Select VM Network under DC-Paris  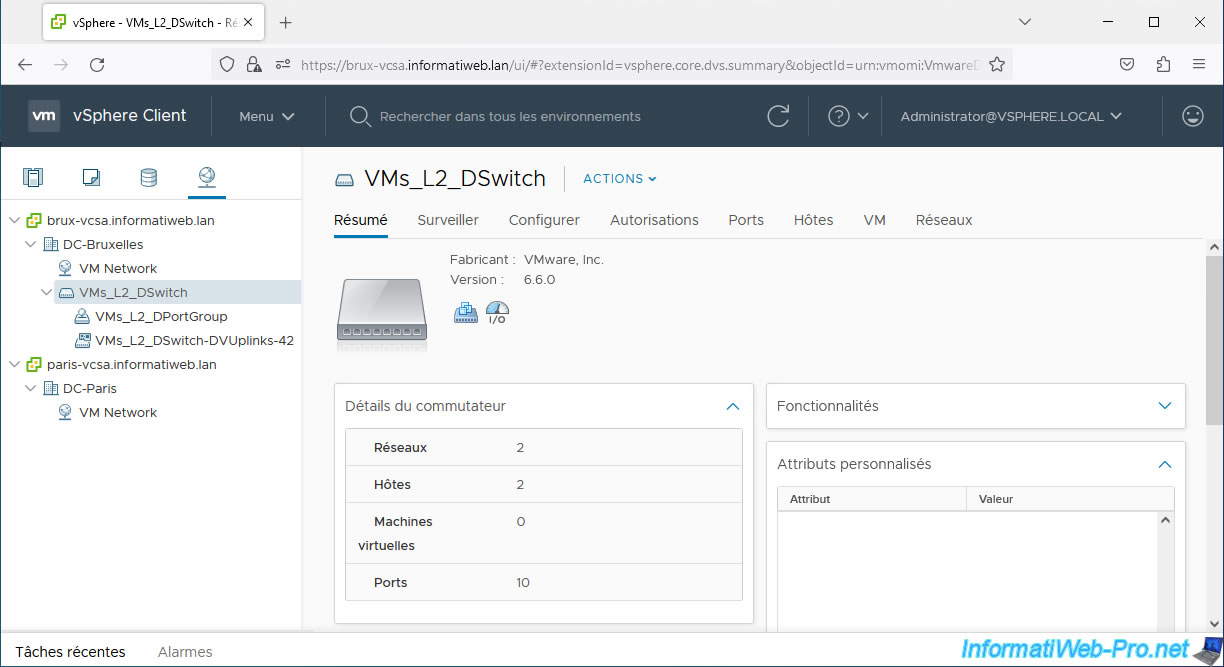coord(118,412)
